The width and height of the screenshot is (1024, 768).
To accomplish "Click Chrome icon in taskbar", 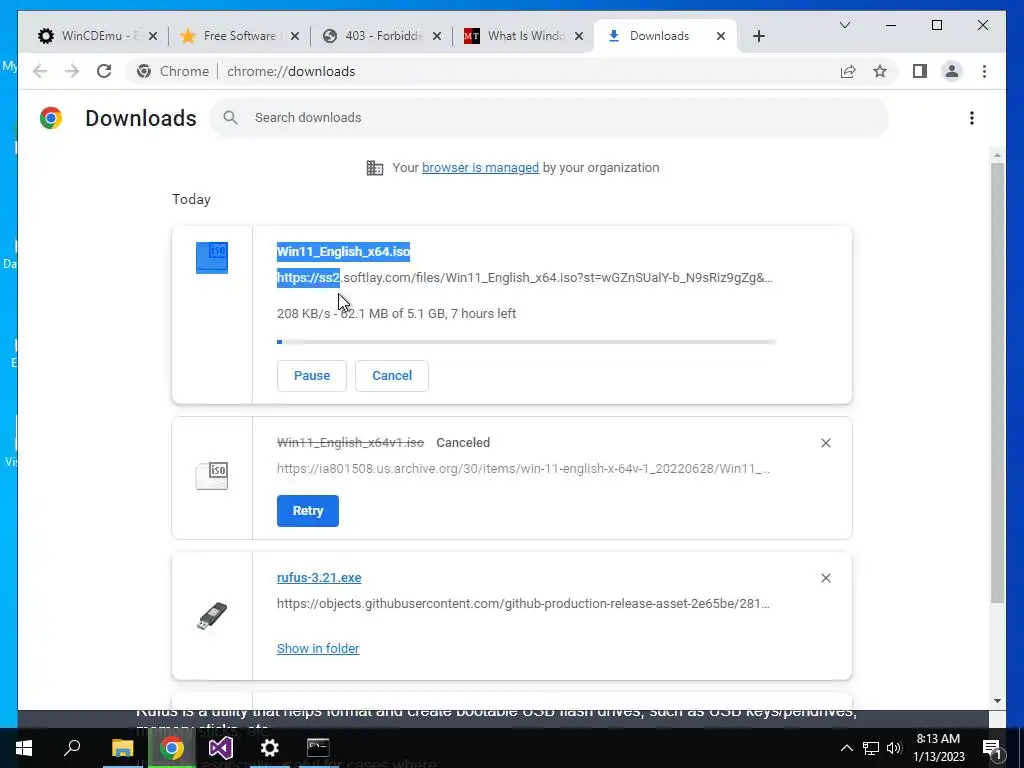I will pyautogui.click(x=172, y=748).
